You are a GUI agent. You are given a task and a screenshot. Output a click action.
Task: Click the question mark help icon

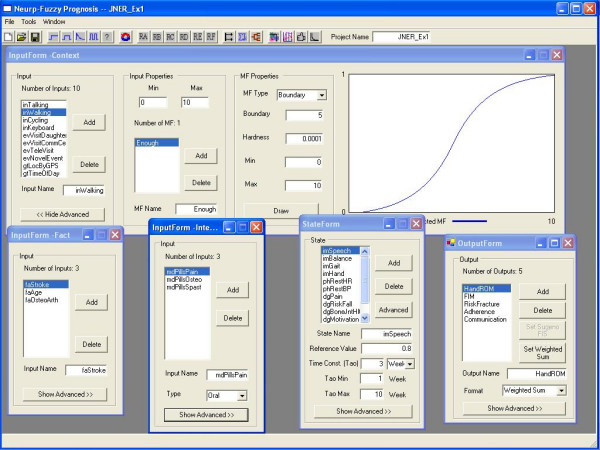[x=107, y=37]
